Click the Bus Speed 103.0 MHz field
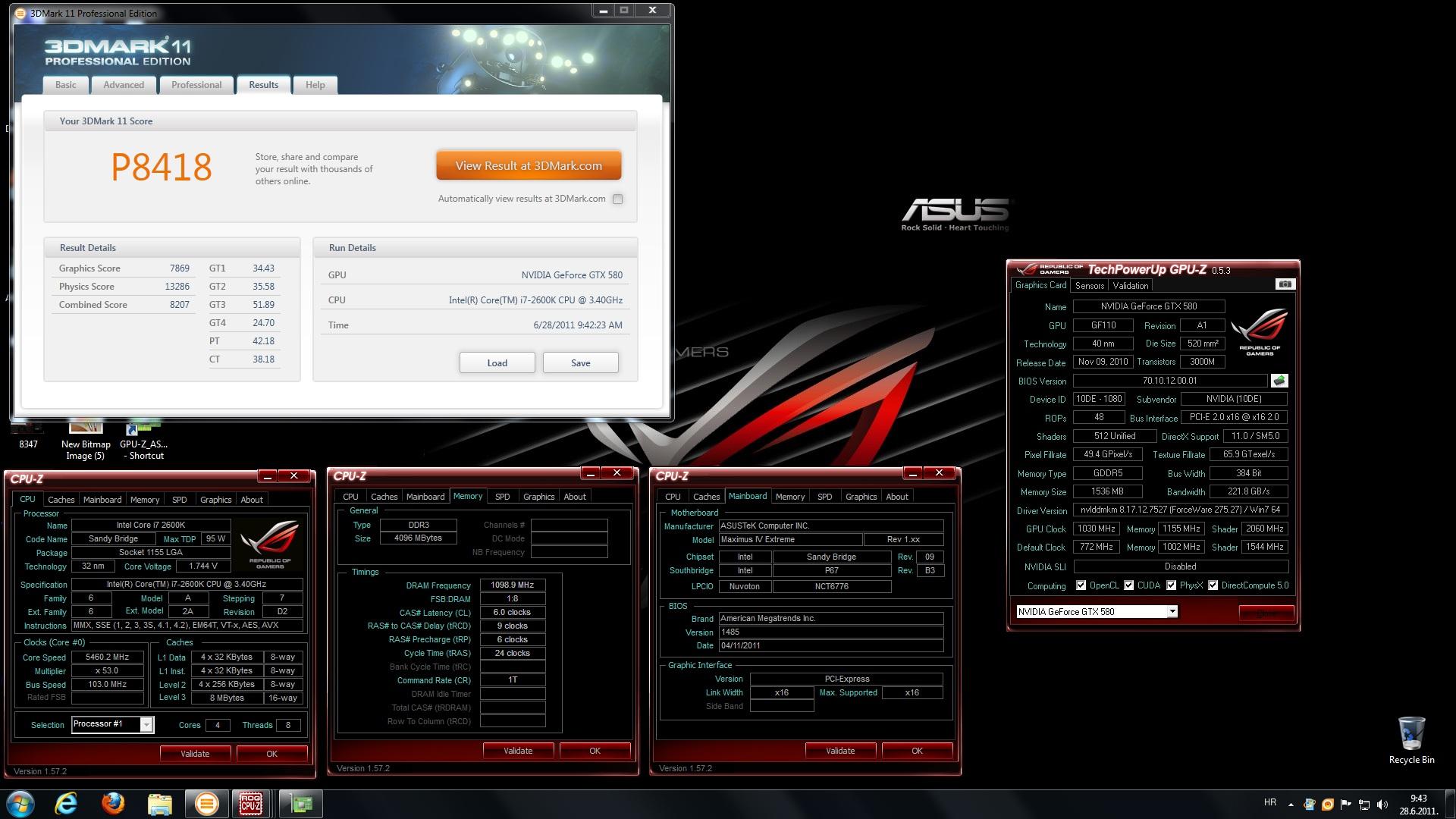1456x819 pixels. [108, 684]
